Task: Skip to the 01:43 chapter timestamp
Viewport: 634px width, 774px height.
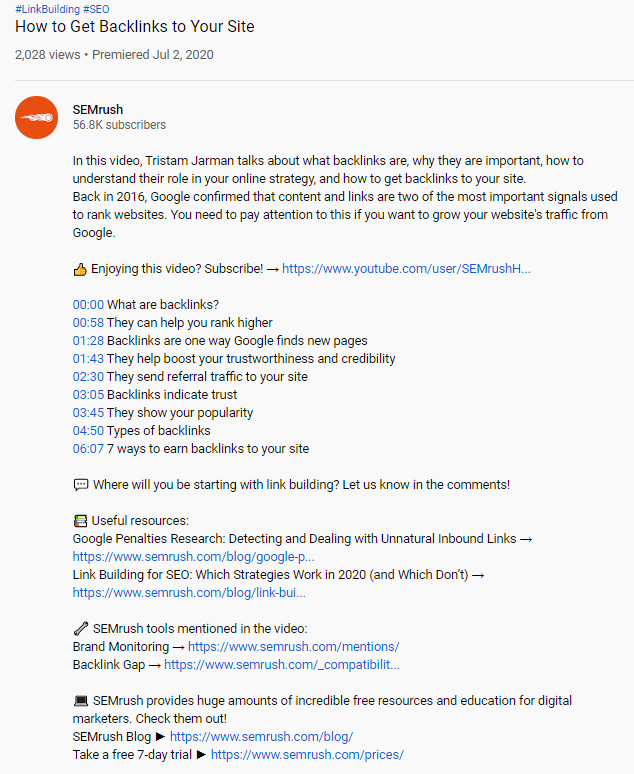Action: coord(88,359)
